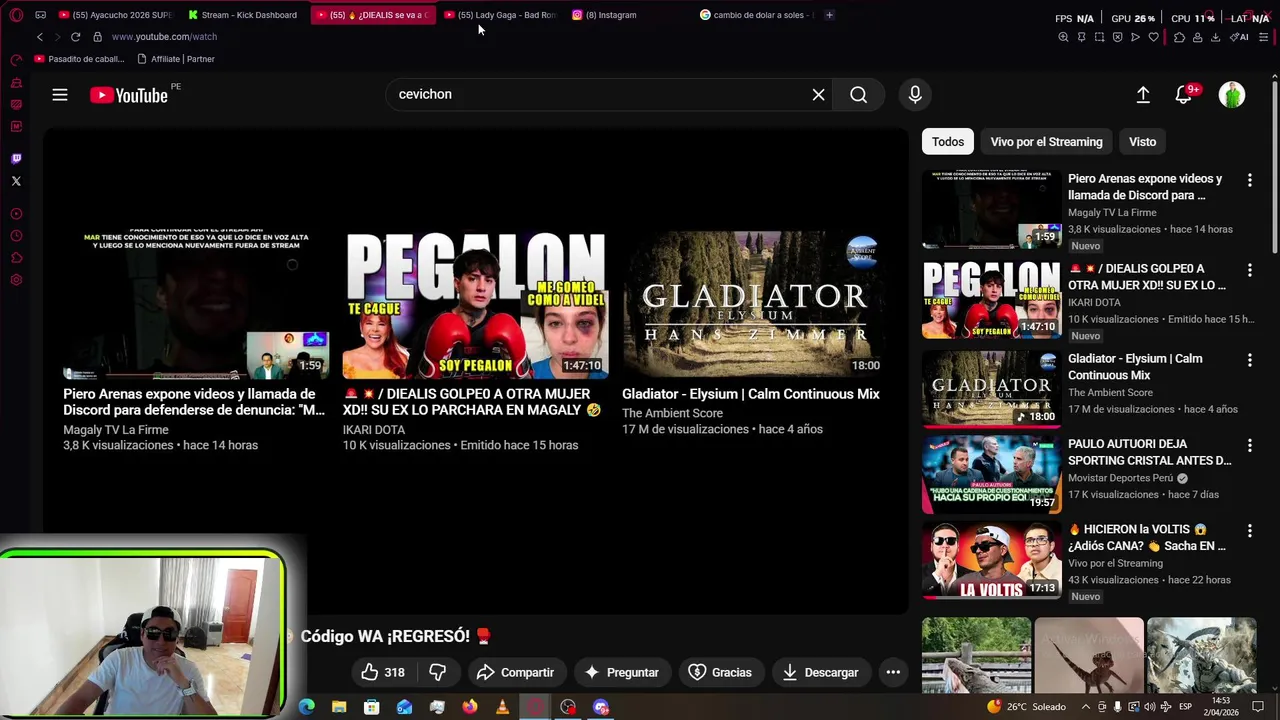
Task: Dislike the current video
Action: pyautogui.click(x=438, y=672)
